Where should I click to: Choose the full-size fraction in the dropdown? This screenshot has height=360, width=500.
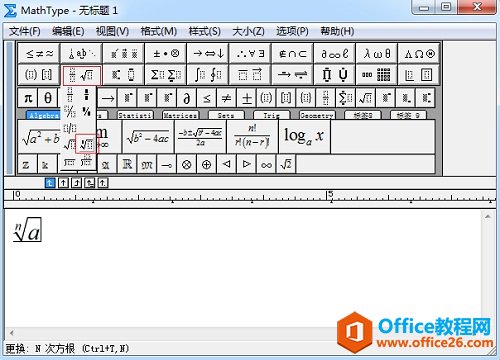[x=70, y=95]
